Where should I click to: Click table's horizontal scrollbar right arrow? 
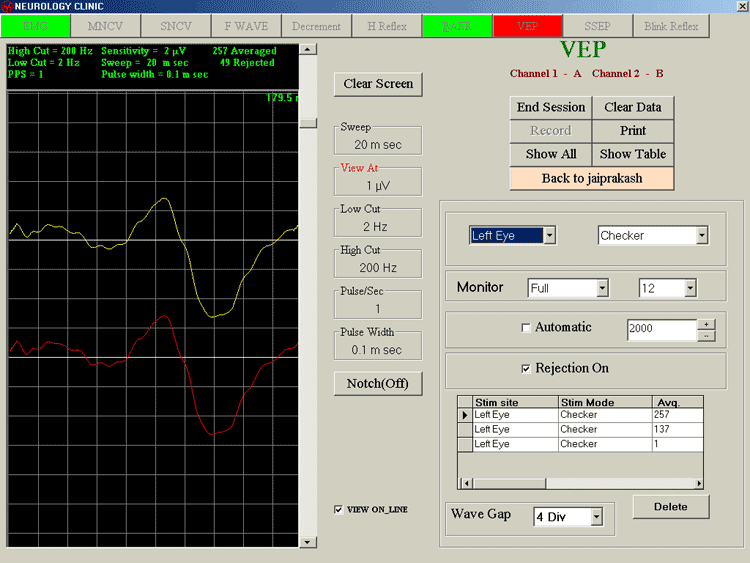tap(698, 483)
